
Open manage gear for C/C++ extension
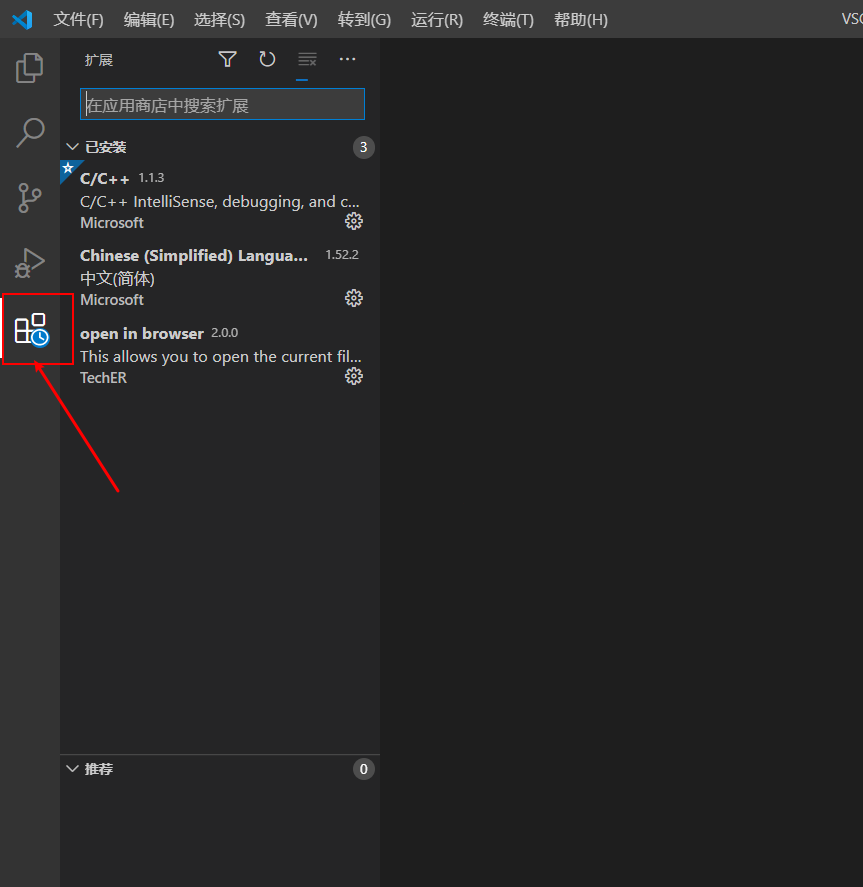[354, 221]
